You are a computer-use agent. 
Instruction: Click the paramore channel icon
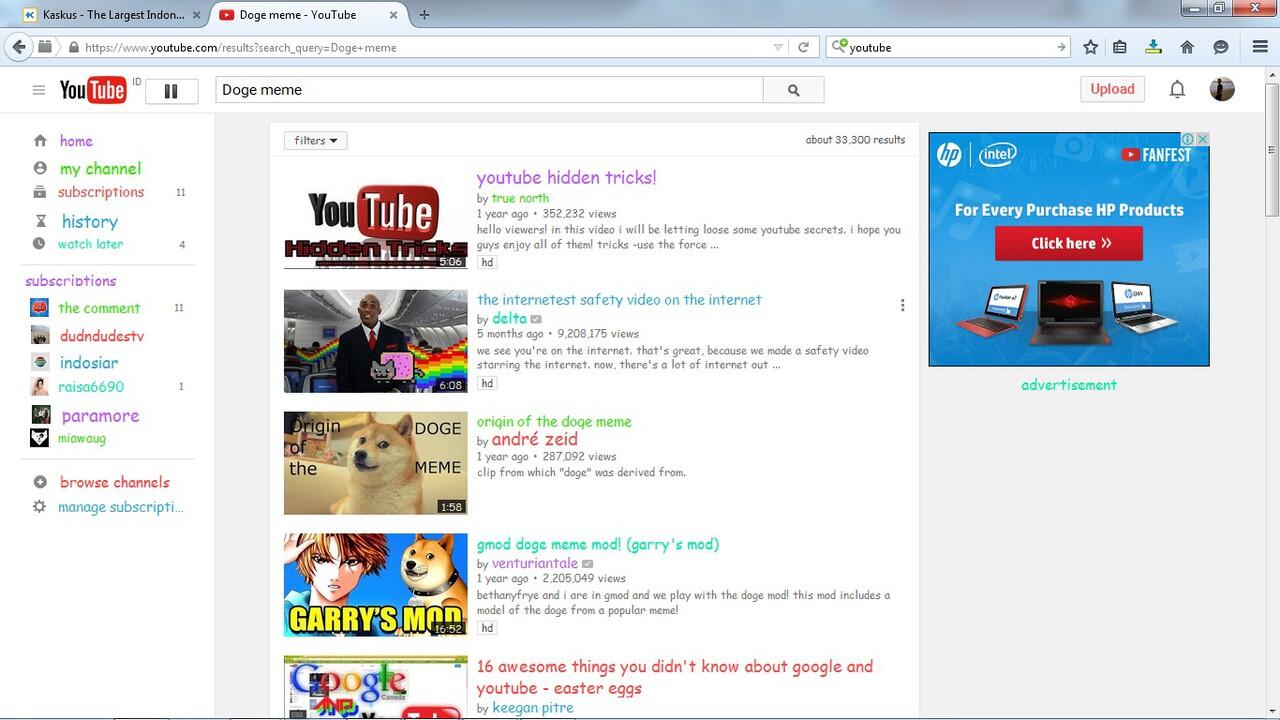pyautogui.click(x=40, y=414)
